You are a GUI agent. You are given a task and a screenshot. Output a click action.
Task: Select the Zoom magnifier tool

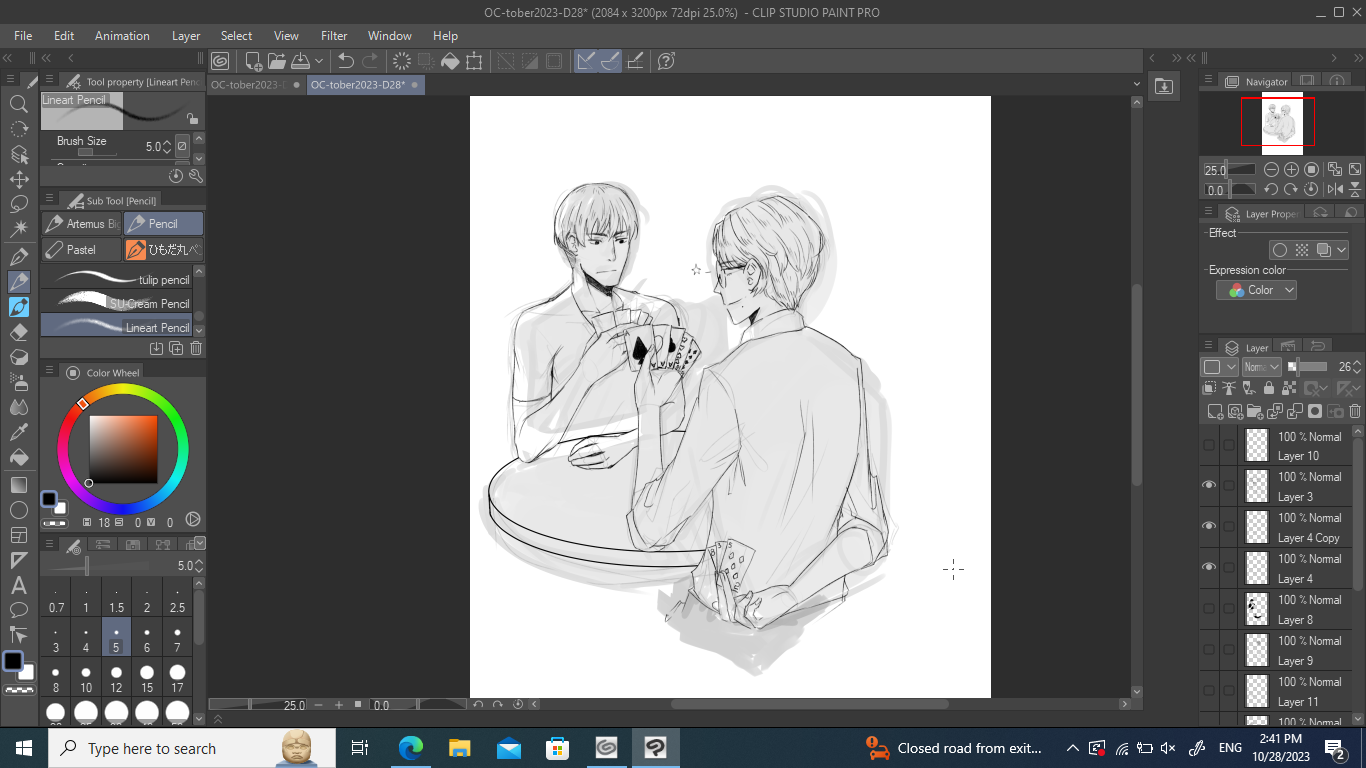18,103
